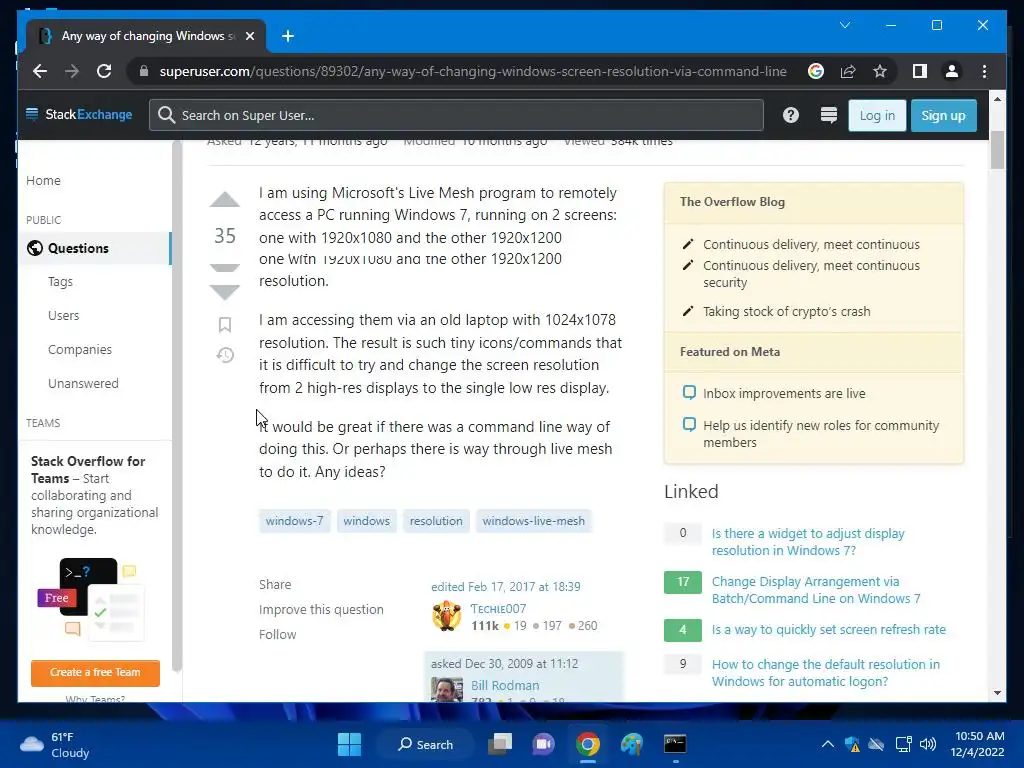Open Tags in the sidebar
Viewport: 1024px width, 768px height.
point(60,281)
